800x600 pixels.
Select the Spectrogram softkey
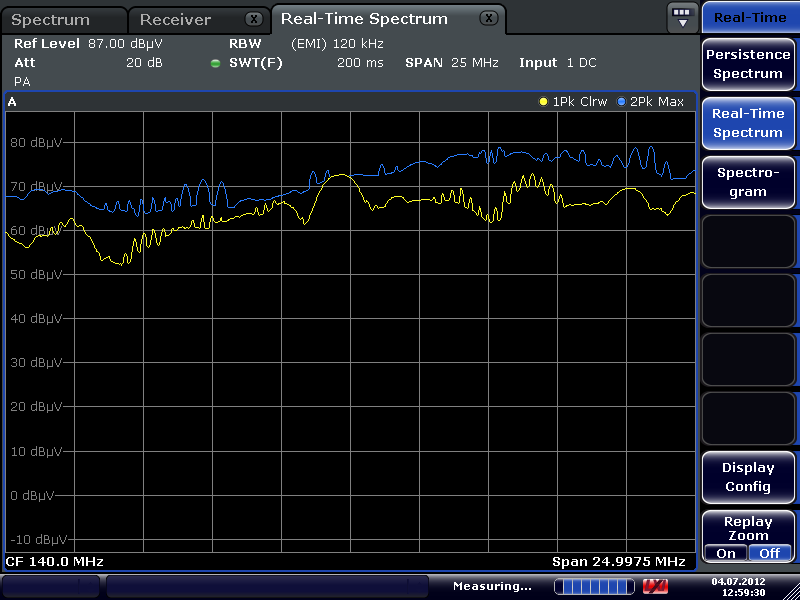748,182
